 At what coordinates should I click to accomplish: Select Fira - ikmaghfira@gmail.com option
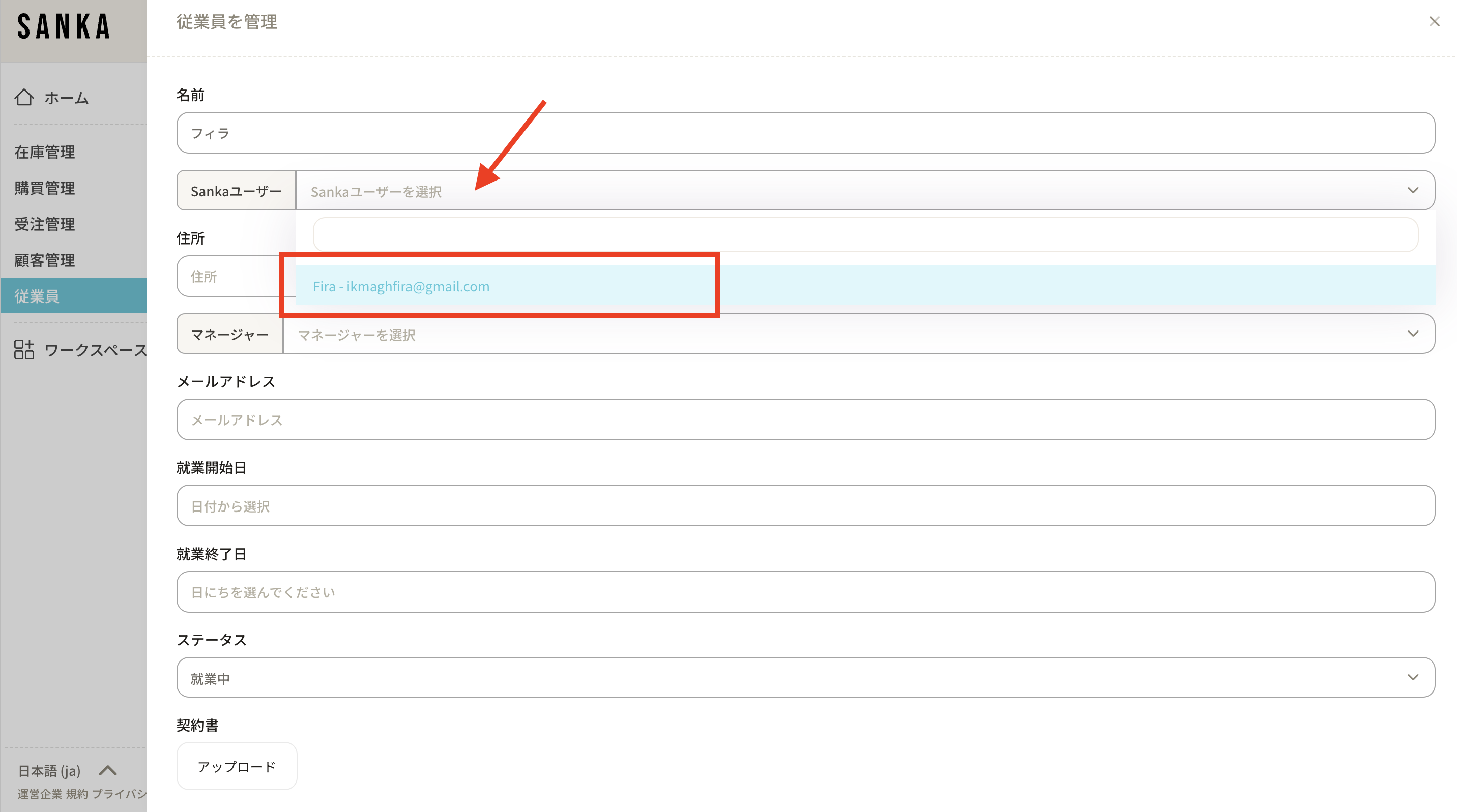coord(401,287)
